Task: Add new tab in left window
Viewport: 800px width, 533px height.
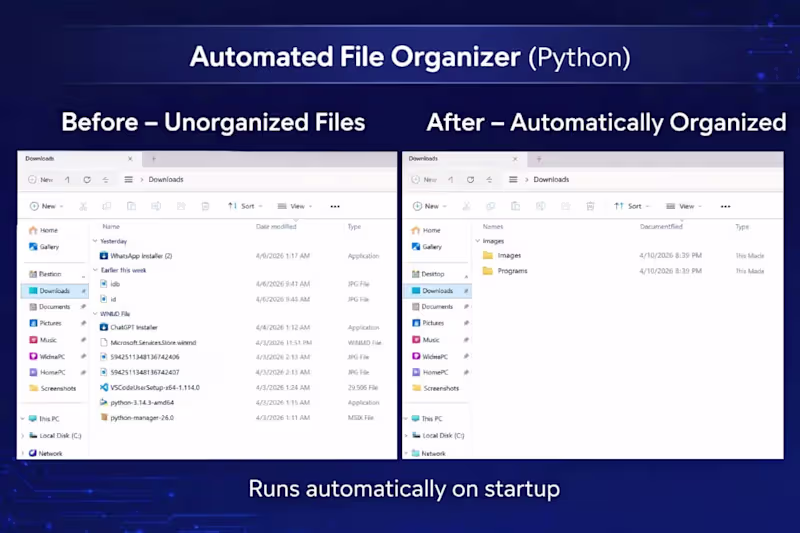Action: 154,159
